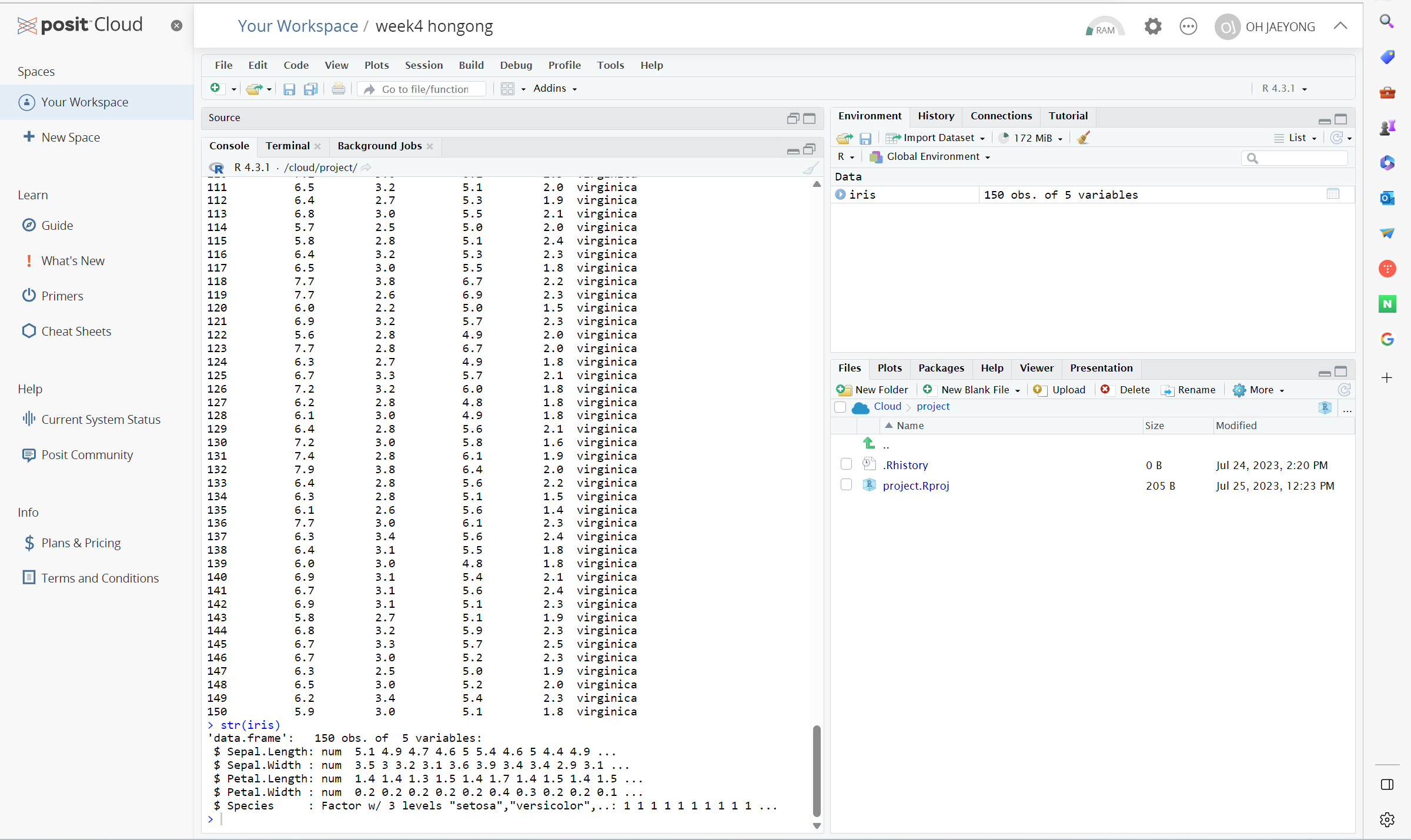Open the workspace panes grid icon
Image resolution: width=1411 pixels, height=840 pixels.
click(508, 89)
